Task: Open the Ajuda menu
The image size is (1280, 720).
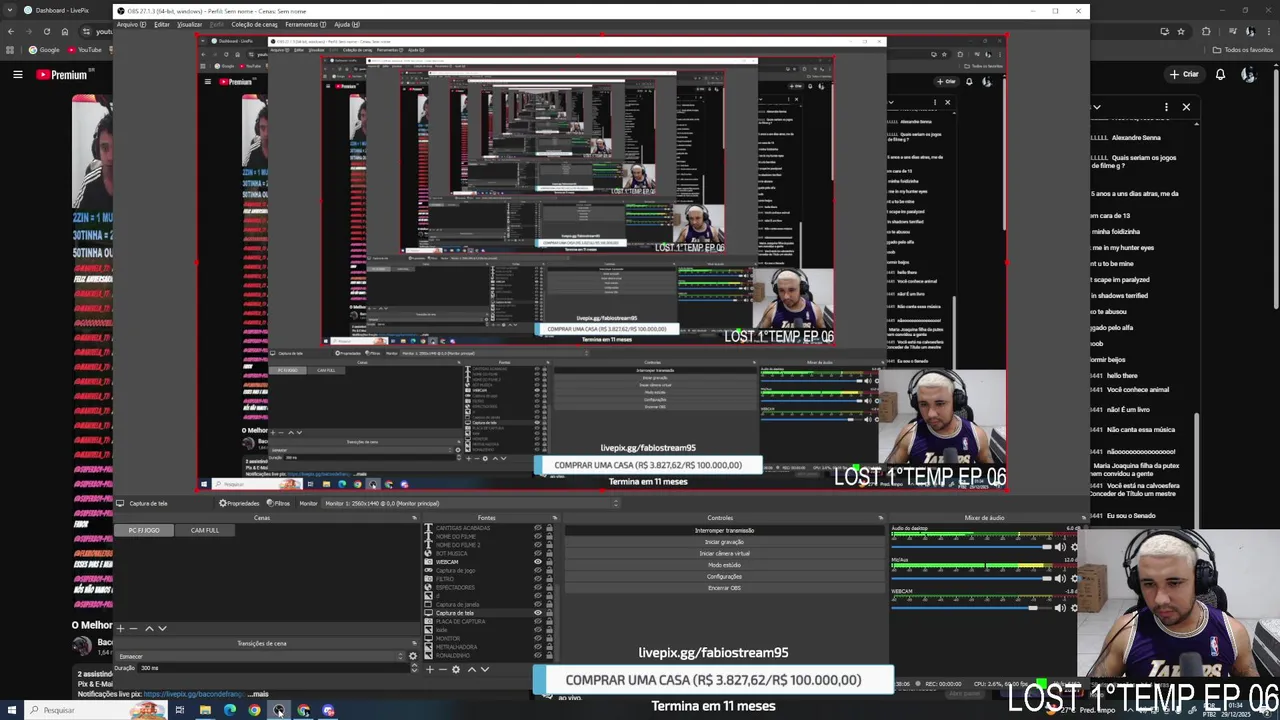Action: (x=346, y=24)
